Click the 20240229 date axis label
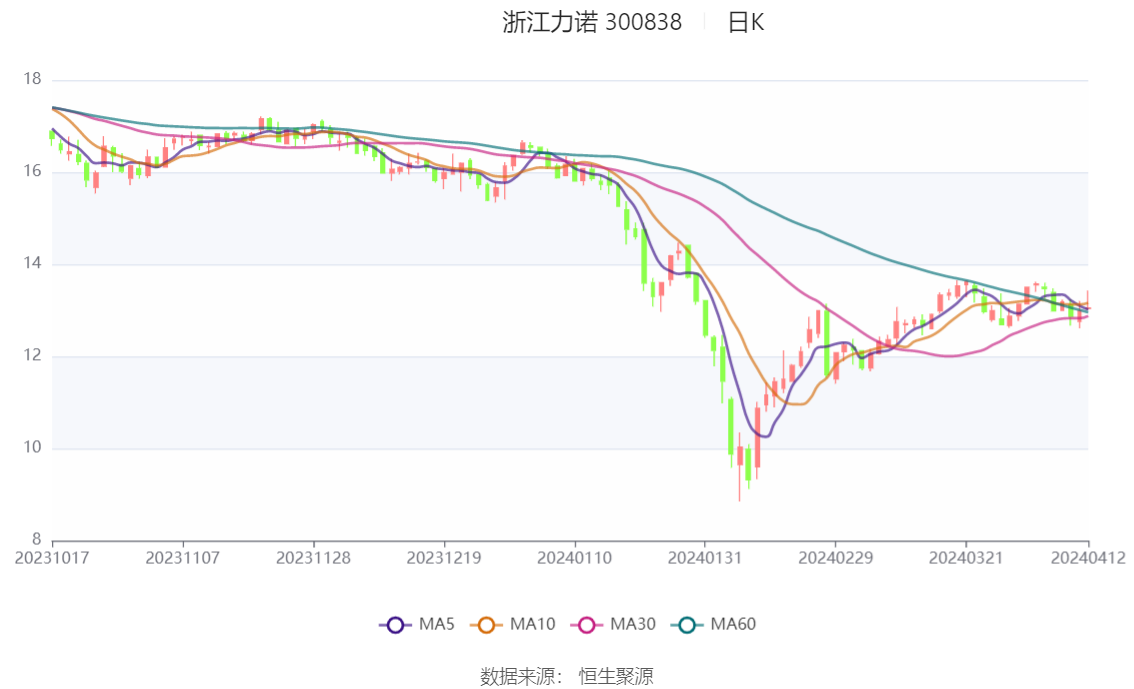 point(835,558)
